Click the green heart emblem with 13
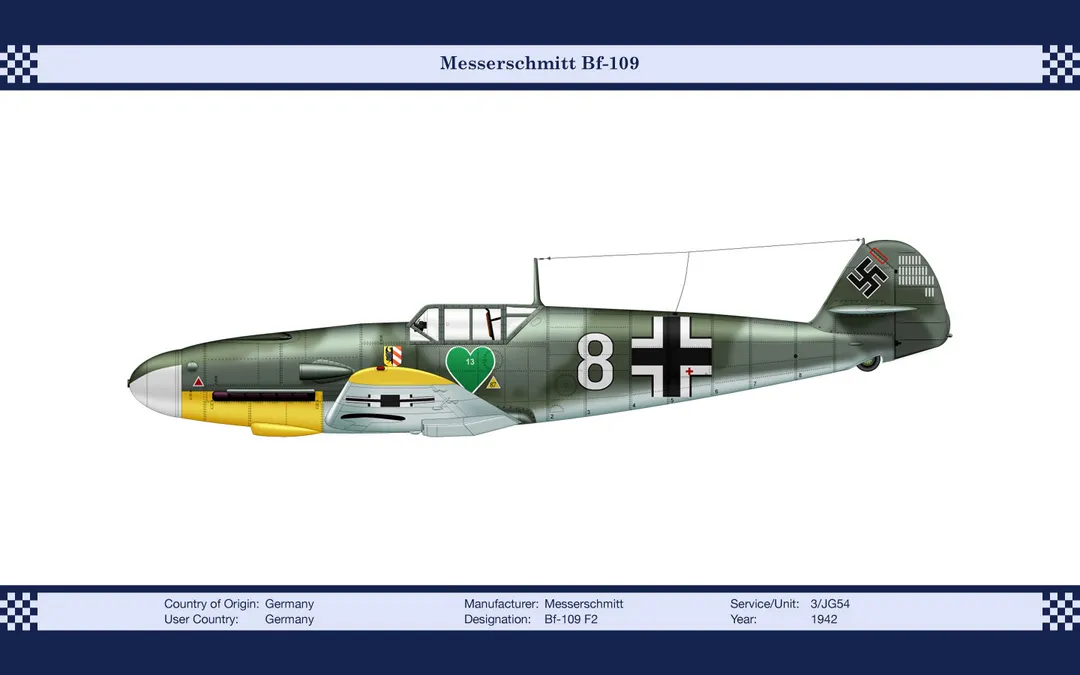Screen dimensions: 1080x675 tap(470, 368)
